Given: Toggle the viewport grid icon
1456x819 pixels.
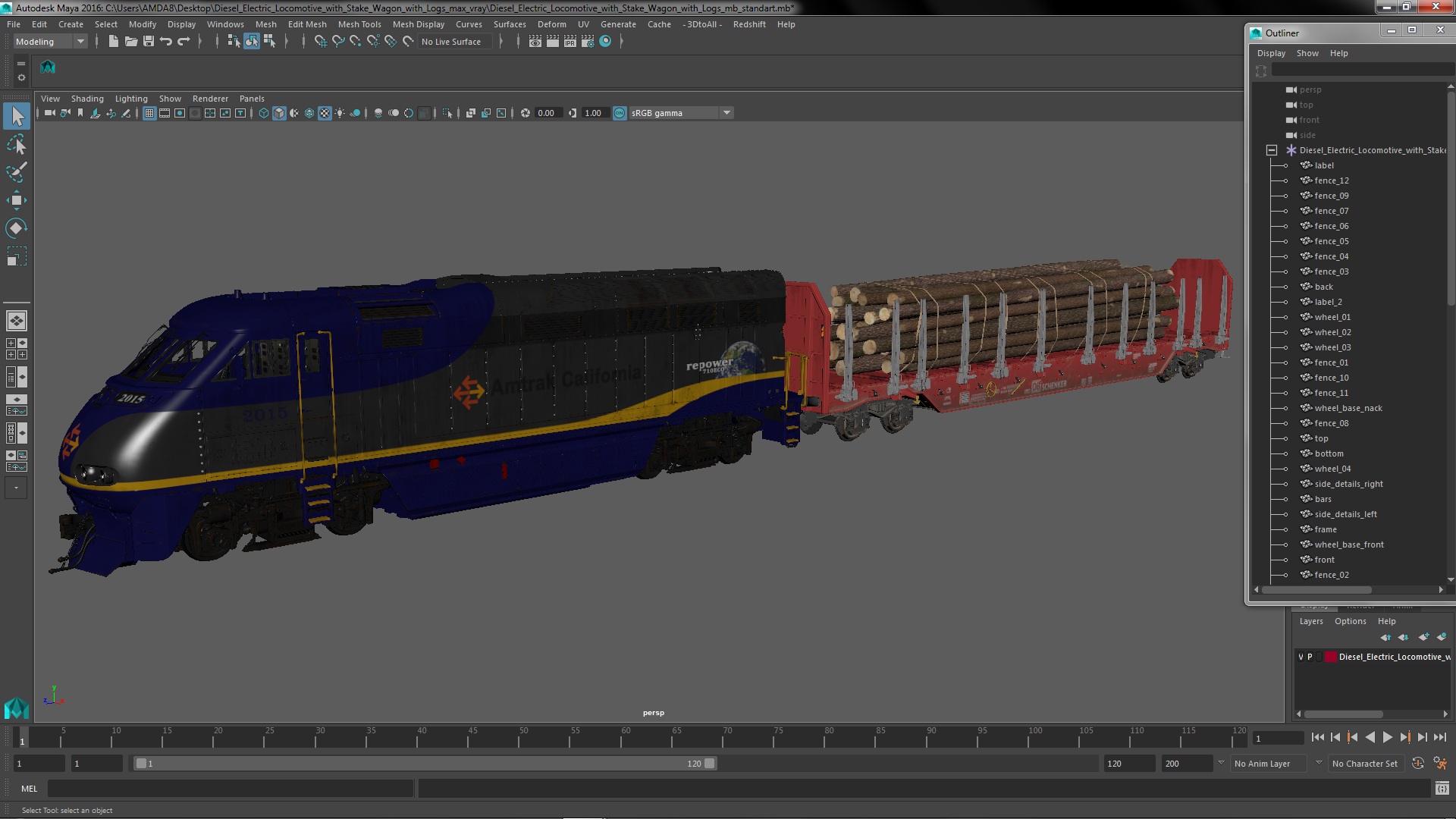Looking at the screenshot, I should [149, 113].
